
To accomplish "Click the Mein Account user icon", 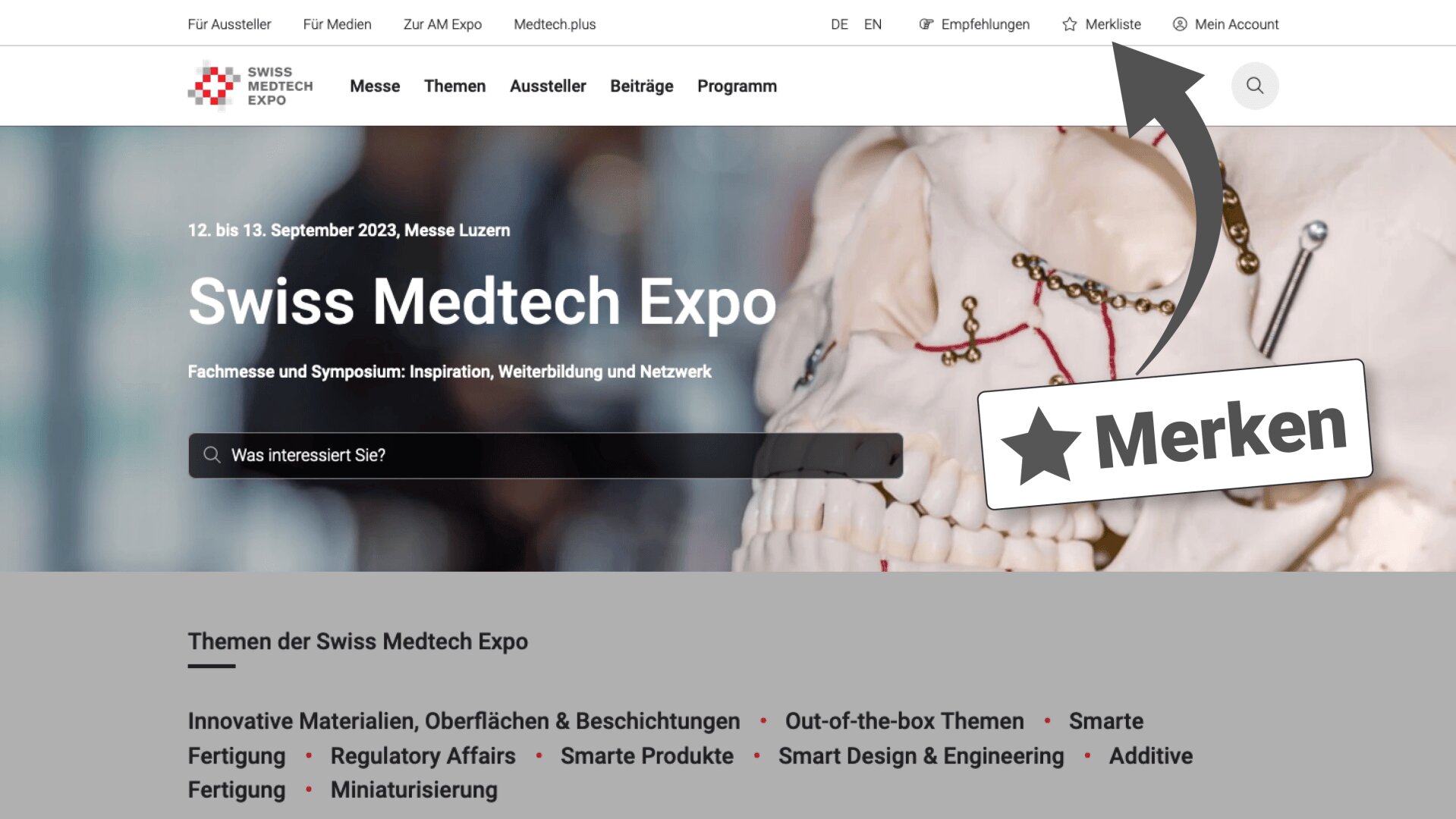I will point(1179,24).
